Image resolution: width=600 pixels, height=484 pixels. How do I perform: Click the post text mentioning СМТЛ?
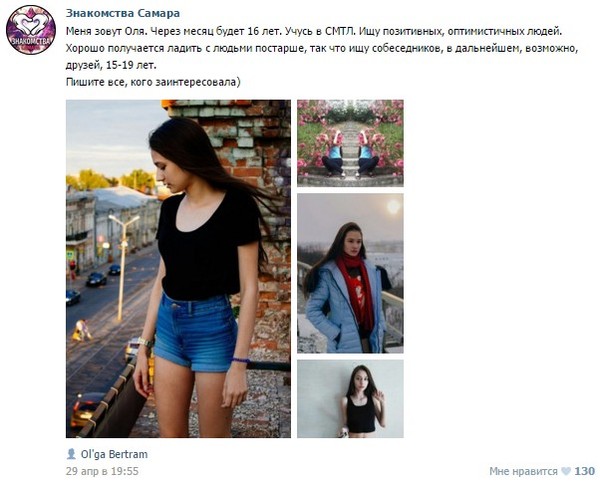coord(314,31)
